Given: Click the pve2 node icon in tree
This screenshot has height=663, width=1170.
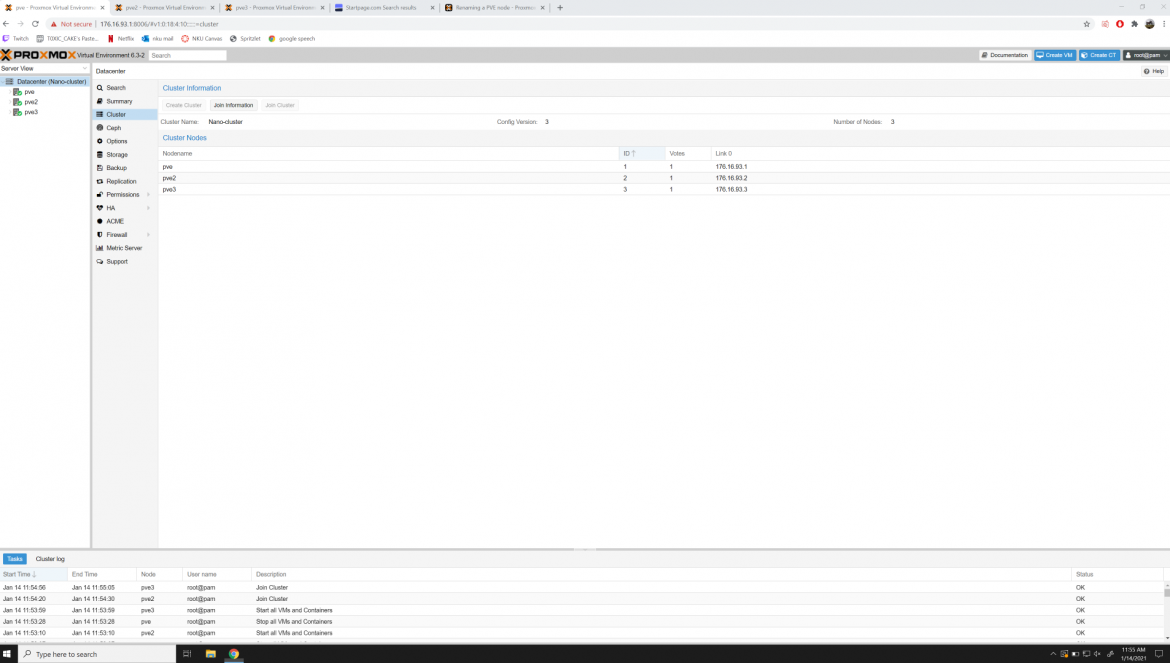Looking at the screenshot, I should (x=17, y=102).
